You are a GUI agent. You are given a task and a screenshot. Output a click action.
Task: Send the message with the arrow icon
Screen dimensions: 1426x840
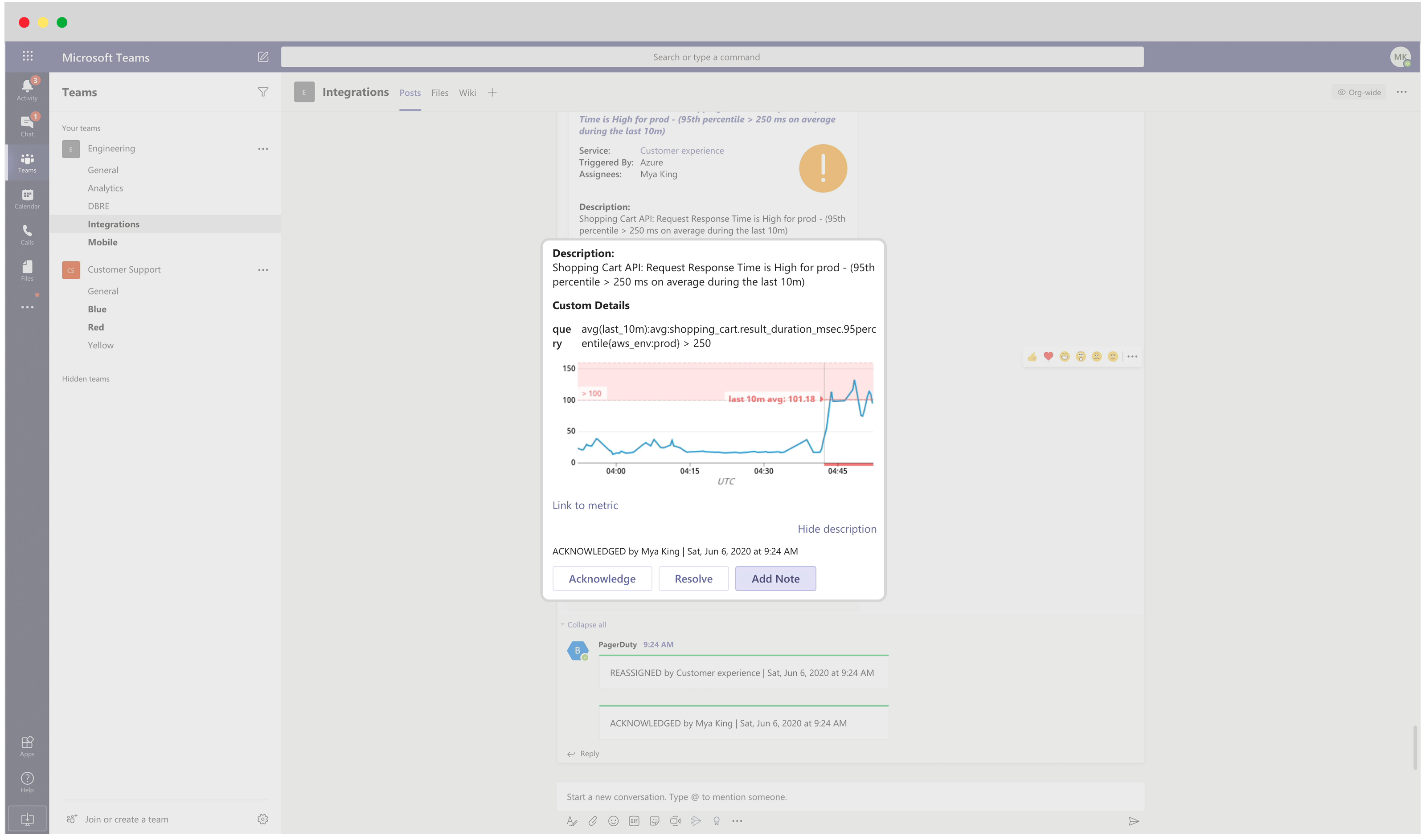1134,821
